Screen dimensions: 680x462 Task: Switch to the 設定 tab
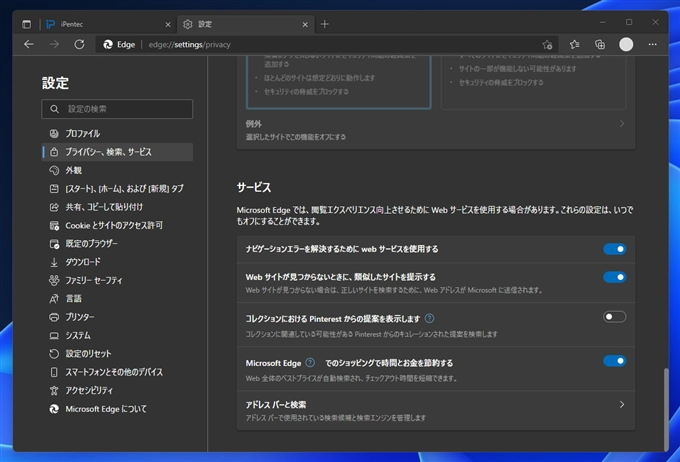tap(245, 24)
